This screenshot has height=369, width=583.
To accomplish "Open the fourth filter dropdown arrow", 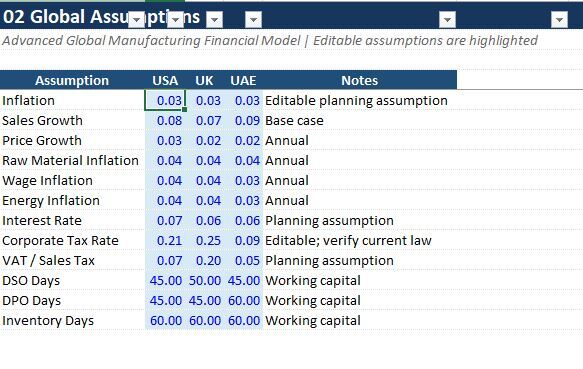I will 254,20.
